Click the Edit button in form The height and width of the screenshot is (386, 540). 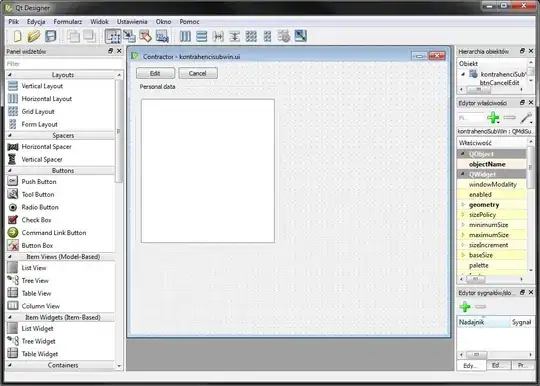point(155,73)
